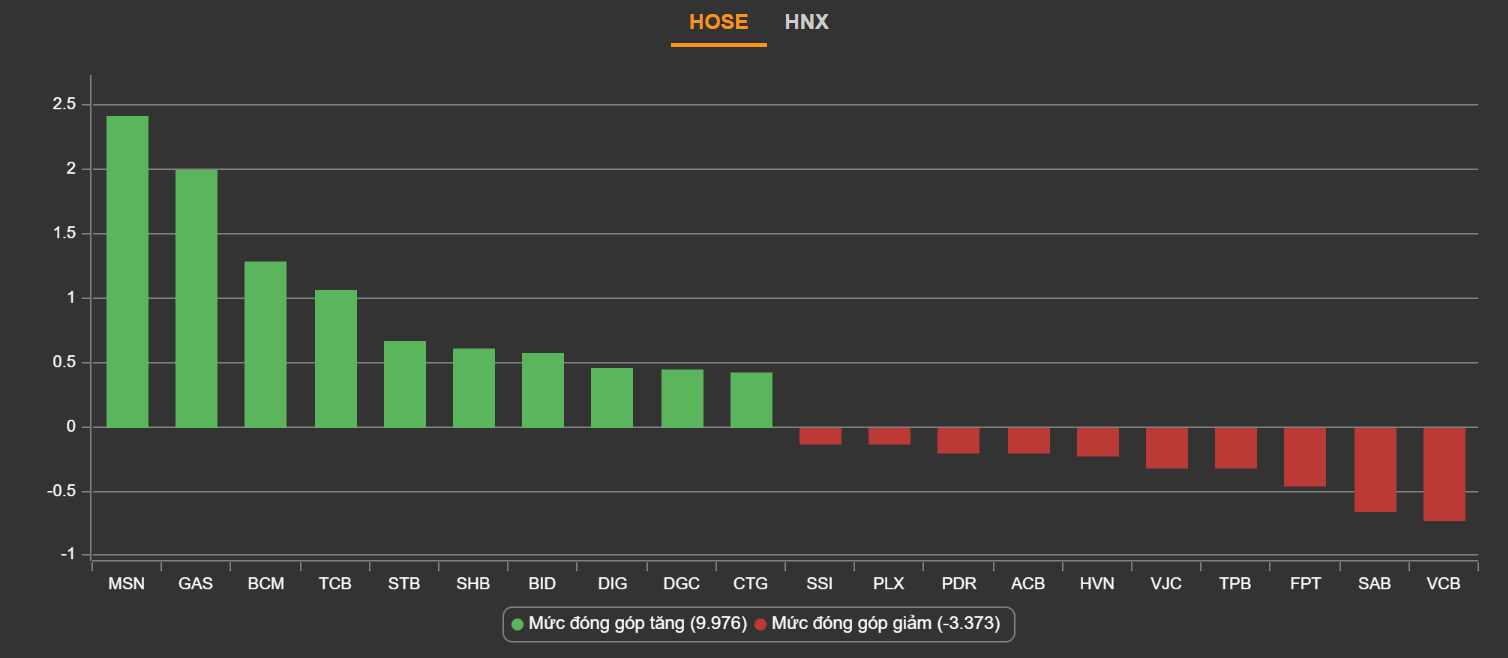
Task: Click the DIG axis label
Action: click(612, 584)
